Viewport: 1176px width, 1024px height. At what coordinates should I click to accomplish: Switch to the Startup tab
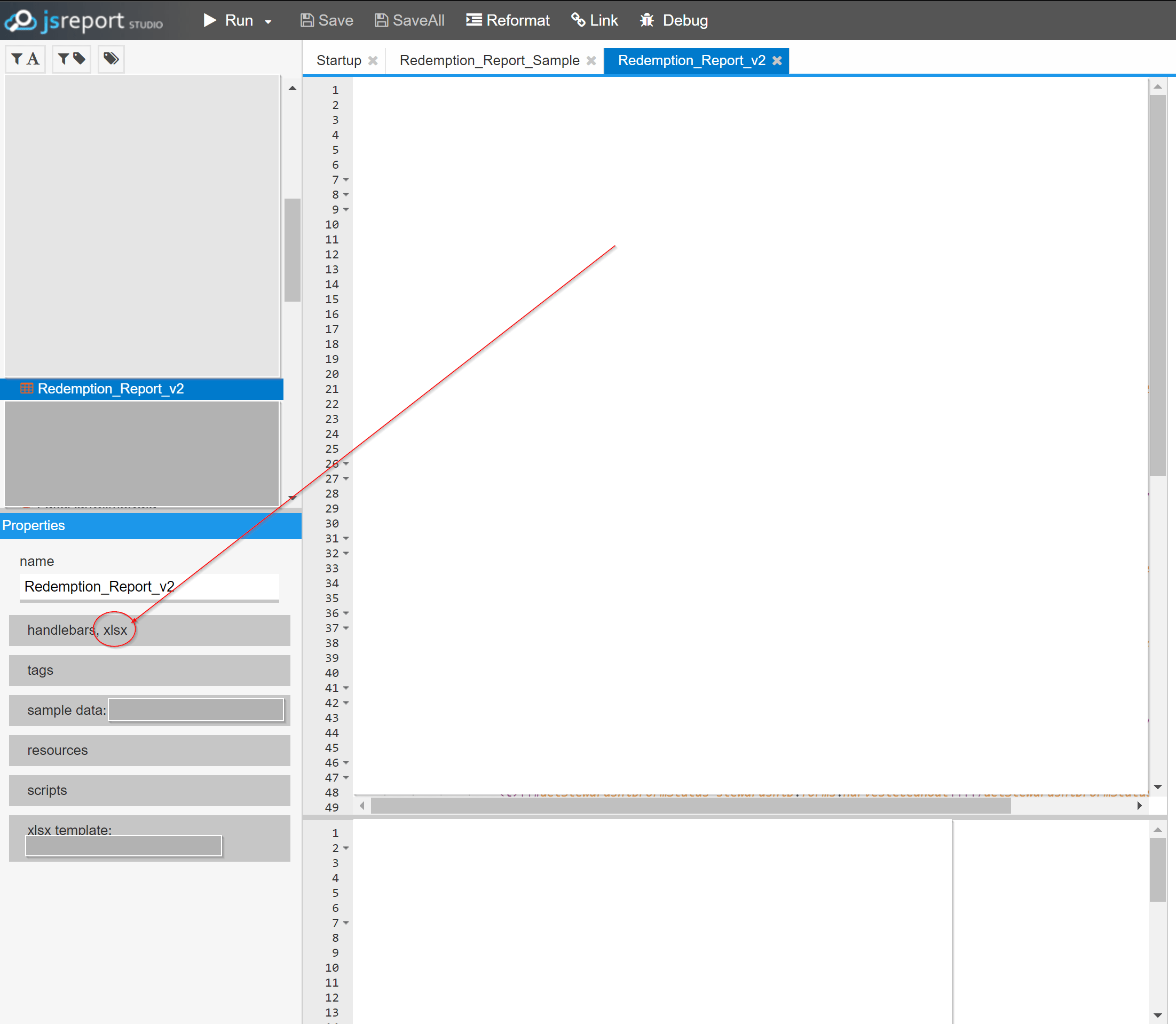point(338,60)
